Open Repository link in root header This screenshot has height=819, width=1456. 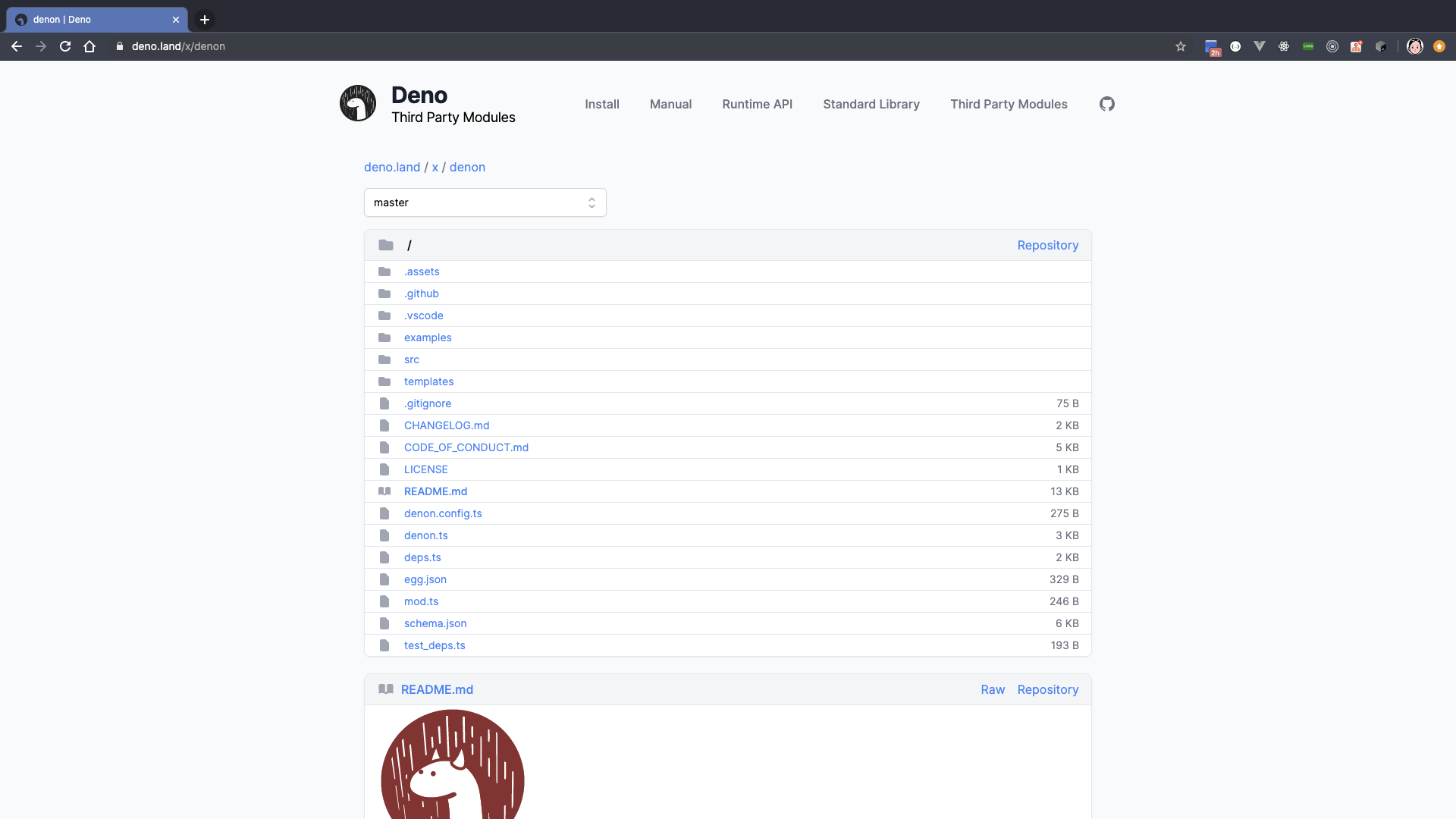1047,245
